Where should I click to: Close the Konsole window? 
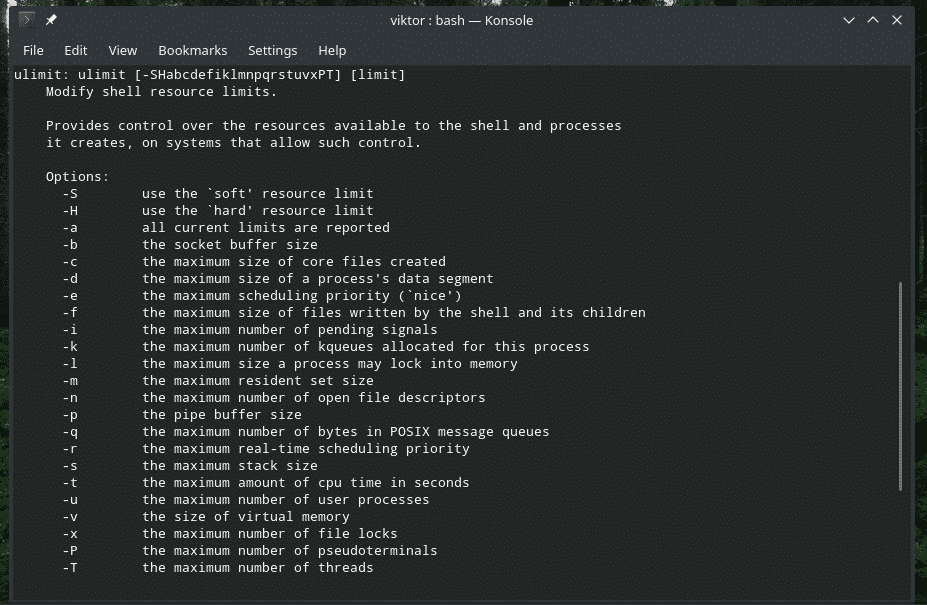tap(899, 20)
